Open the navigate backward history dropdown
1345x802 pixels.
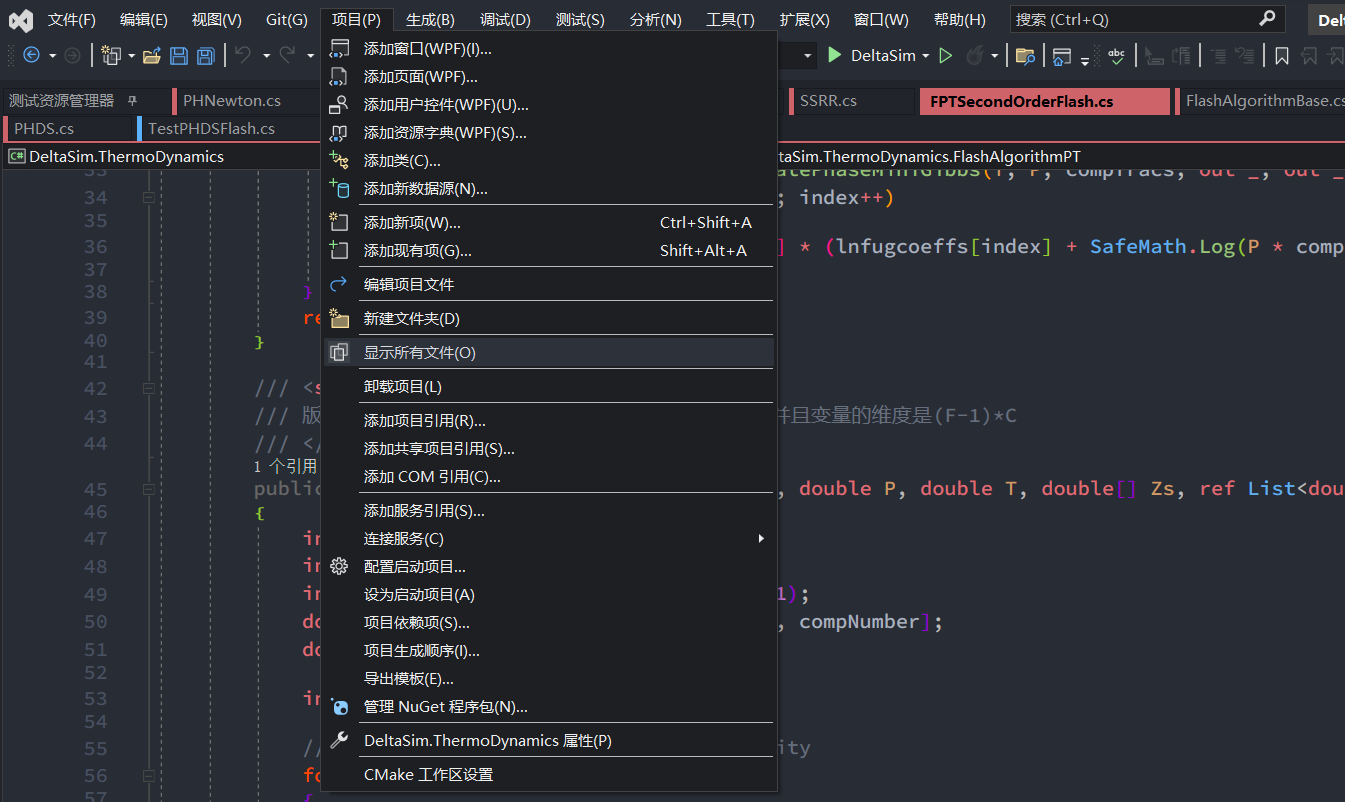[51, 56]
